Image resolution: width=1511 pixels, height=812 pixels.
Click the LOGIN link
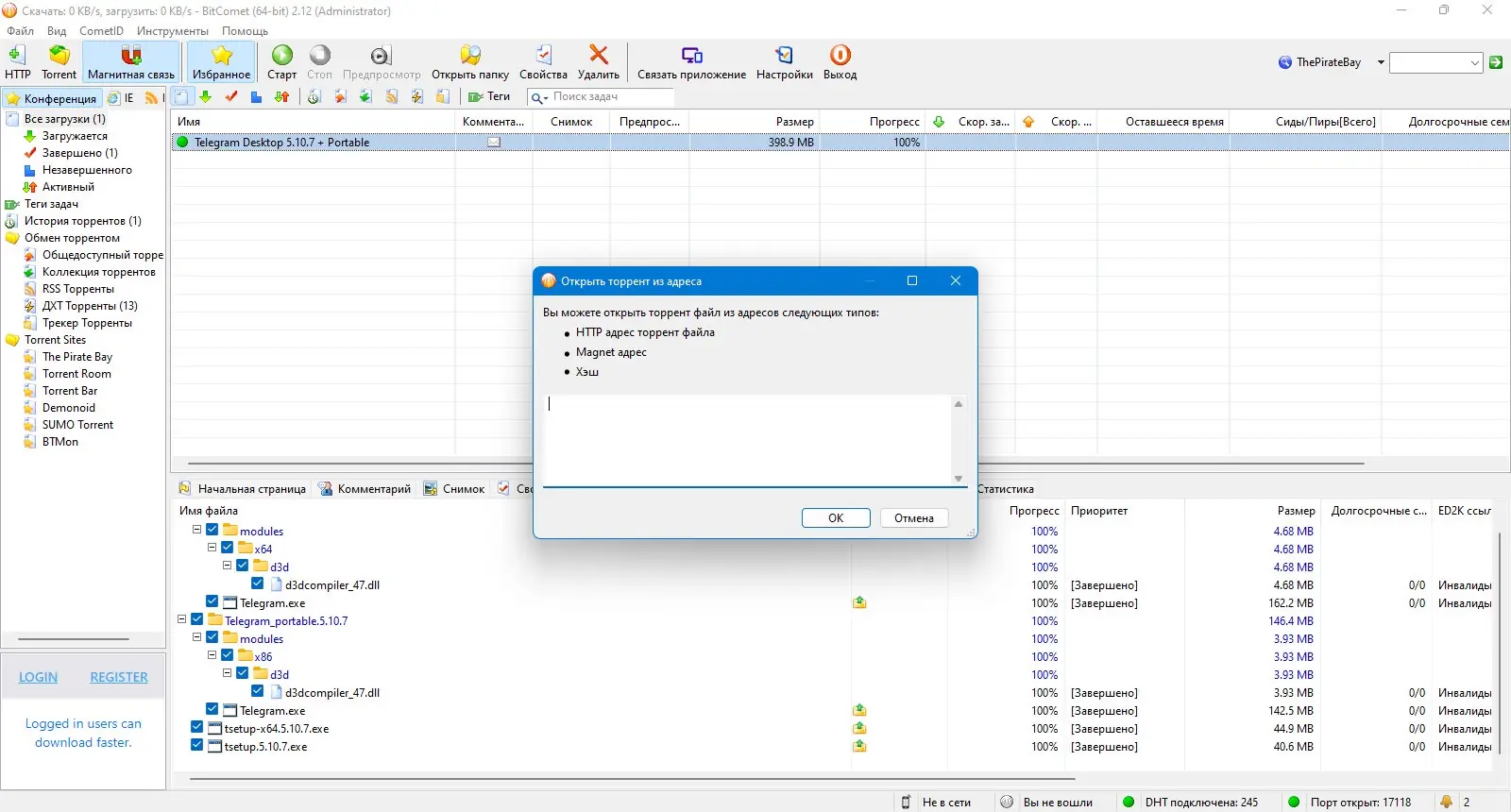[38, 677]
